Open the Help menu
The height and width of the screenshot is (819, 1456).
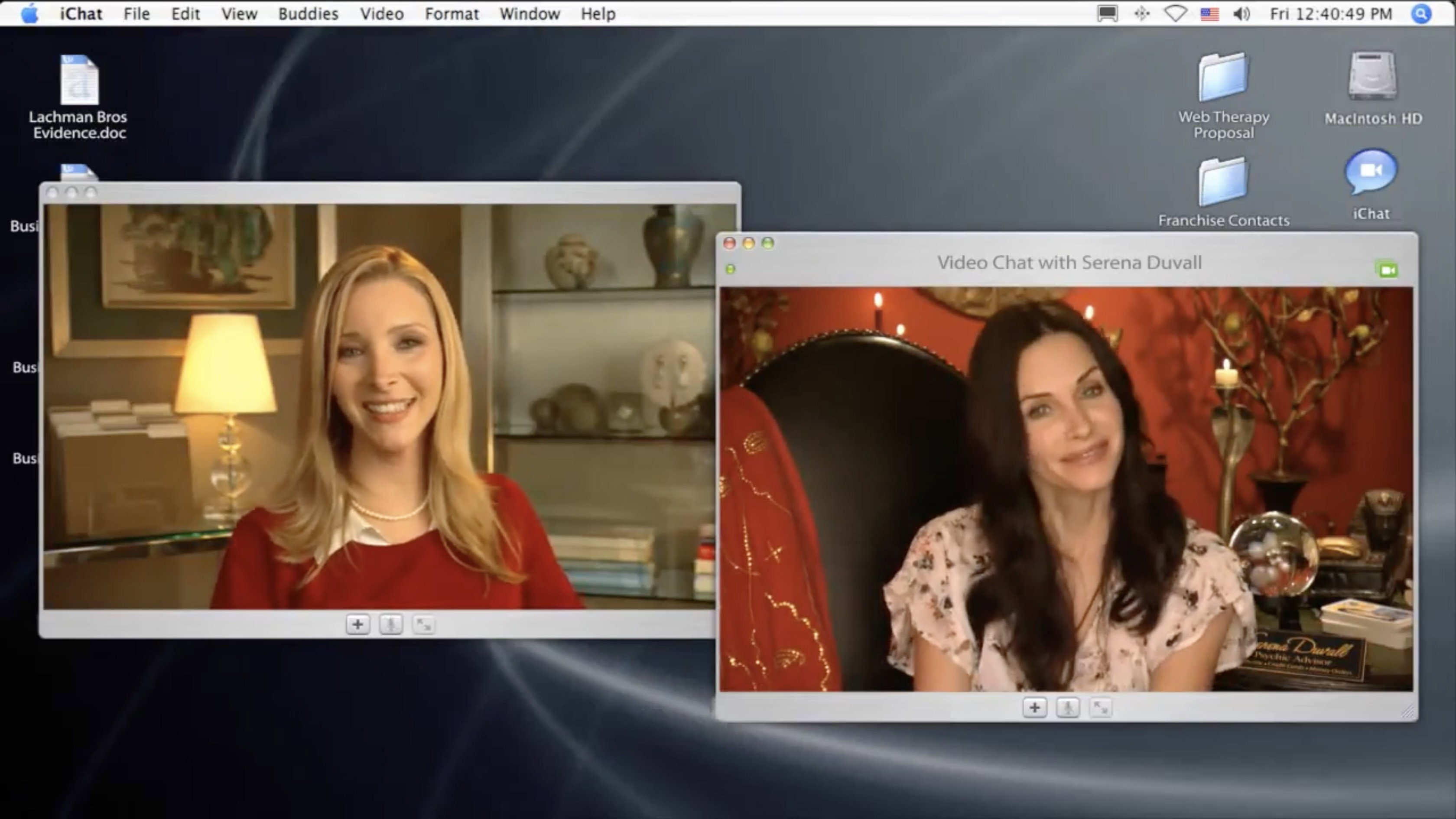click(598, 13)
